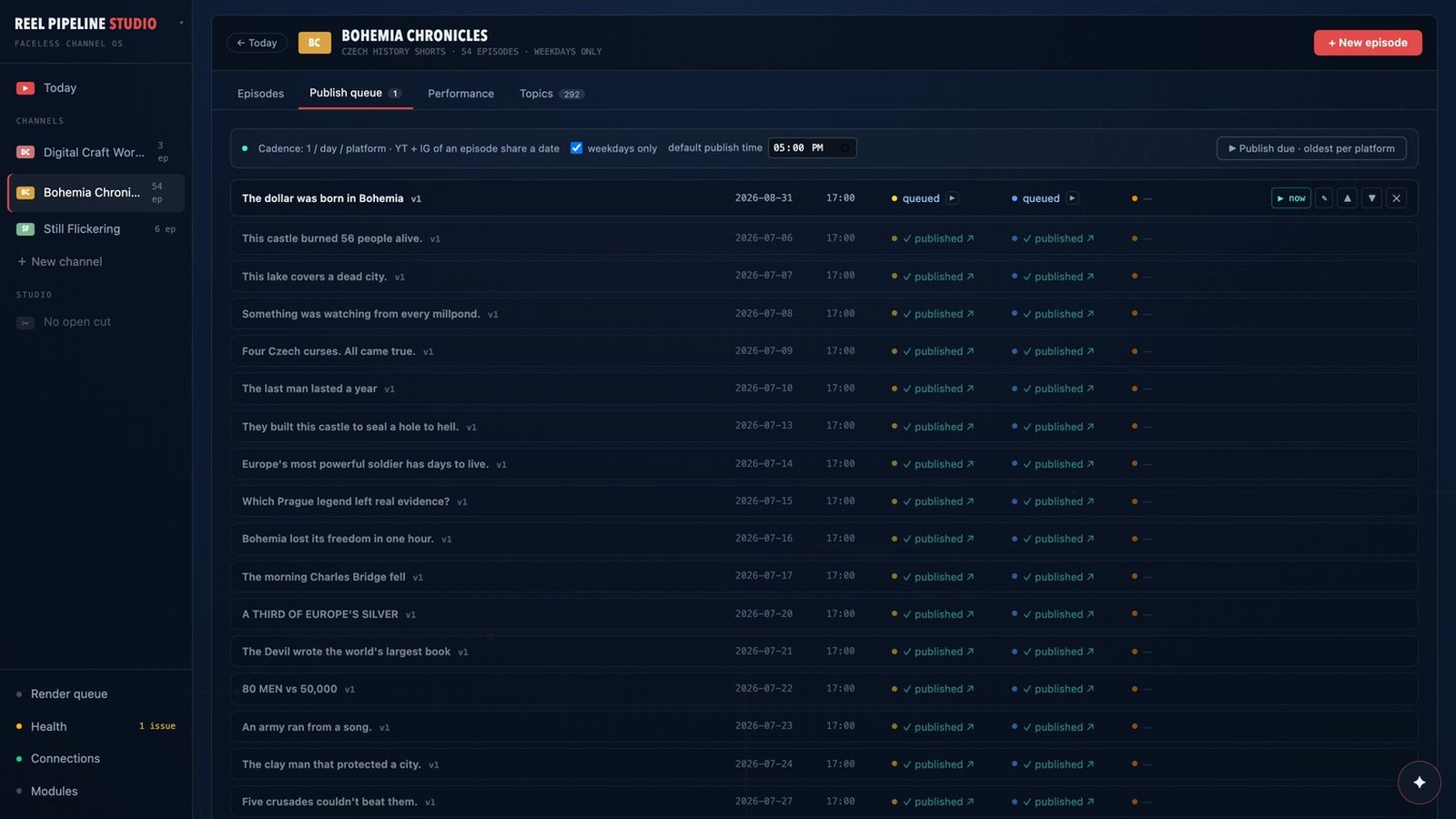Click the edit pencil icon for 'The dollar was born in Bohemia'
The image size is (1456, 819).
pos(1324,198)
